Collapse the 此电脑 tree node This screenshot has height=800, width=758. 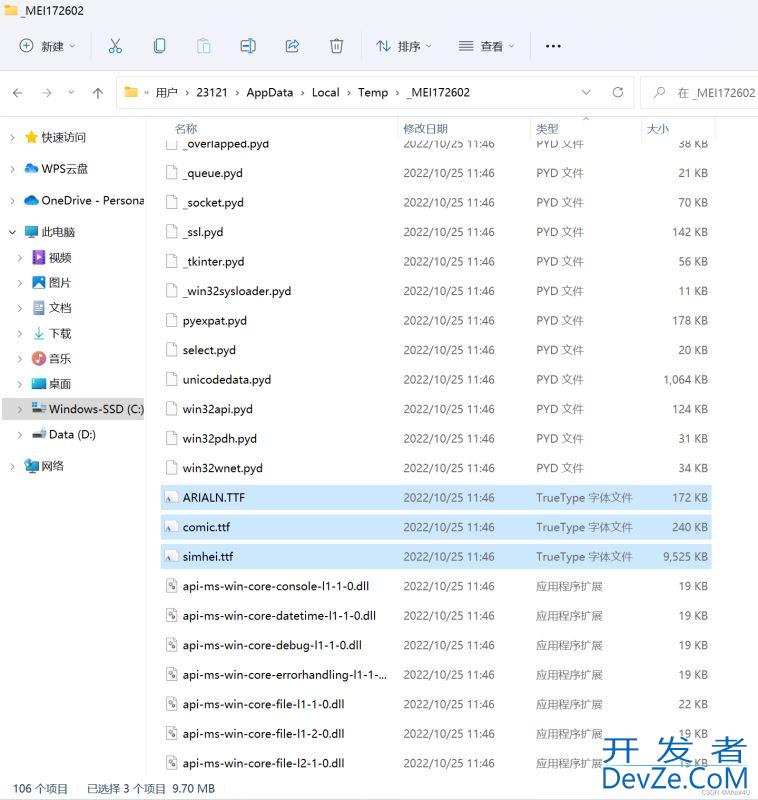pos(12,232)
